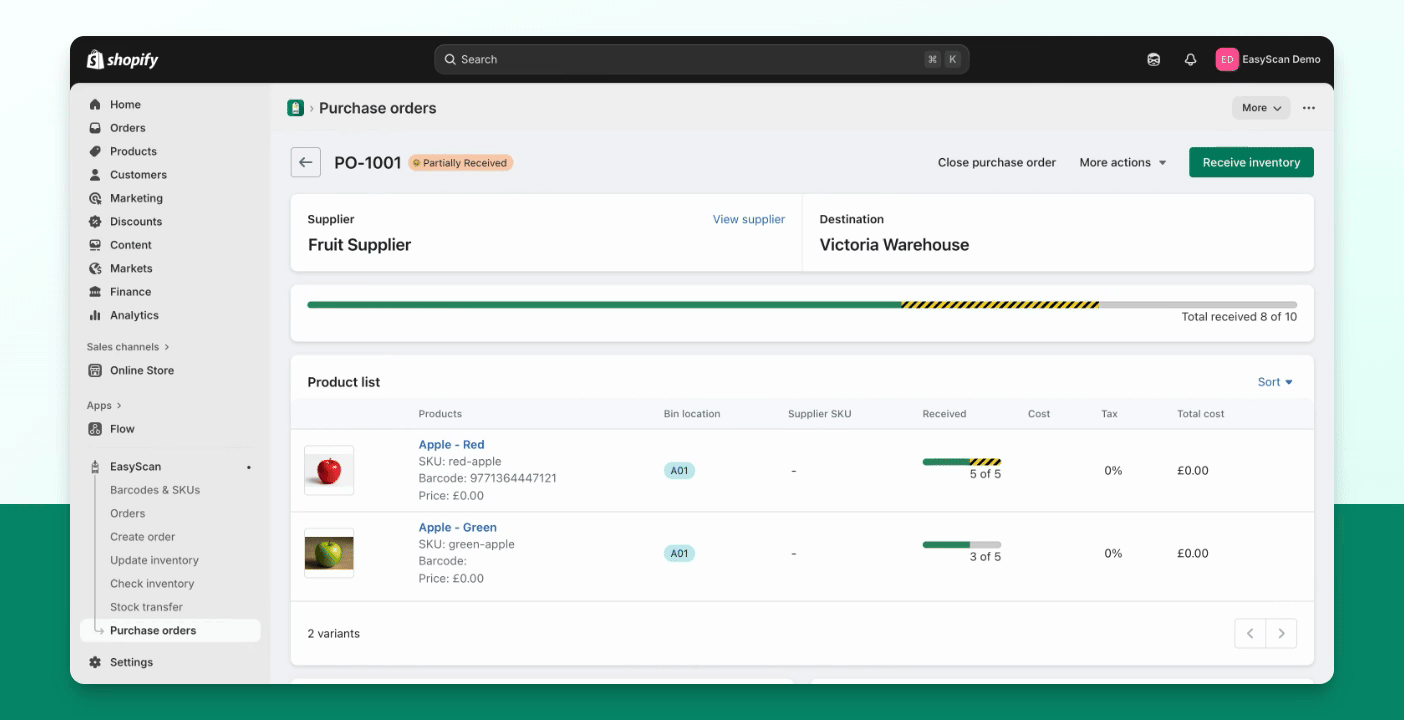Click the total received progress bar
The height and width of the screenshot is (720, 1404).
tap(802, 304)
